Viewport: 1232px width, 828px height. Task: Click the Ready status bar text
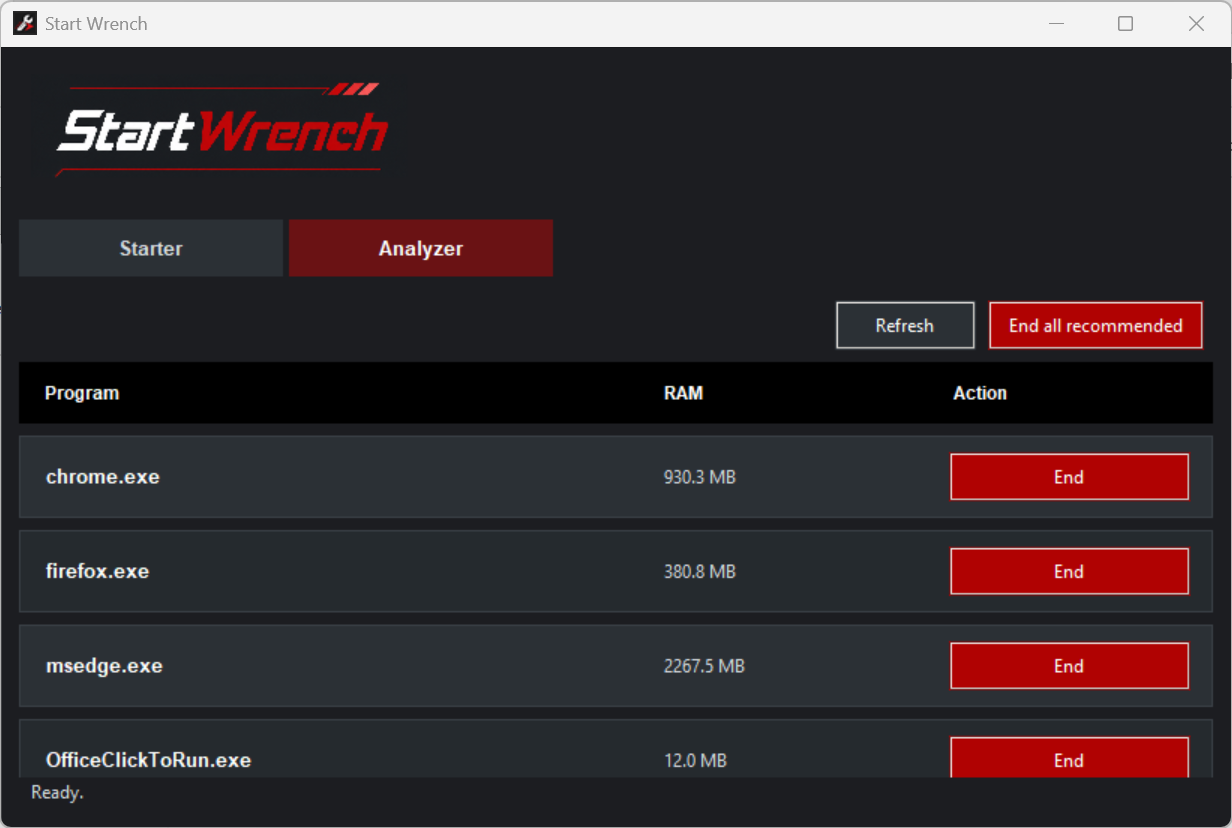pos(58,793)
